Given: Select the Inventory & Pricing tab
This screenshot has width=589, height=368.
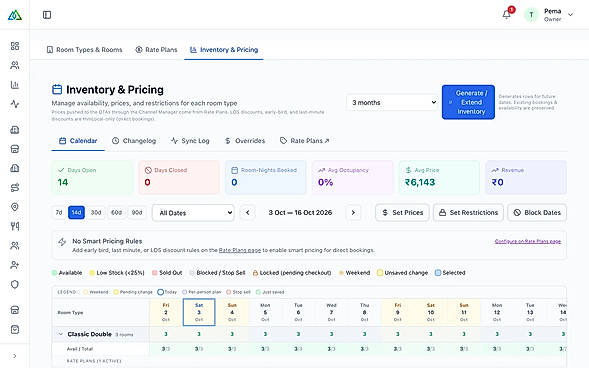Looking at the screenshot, I should pos(224,50).
